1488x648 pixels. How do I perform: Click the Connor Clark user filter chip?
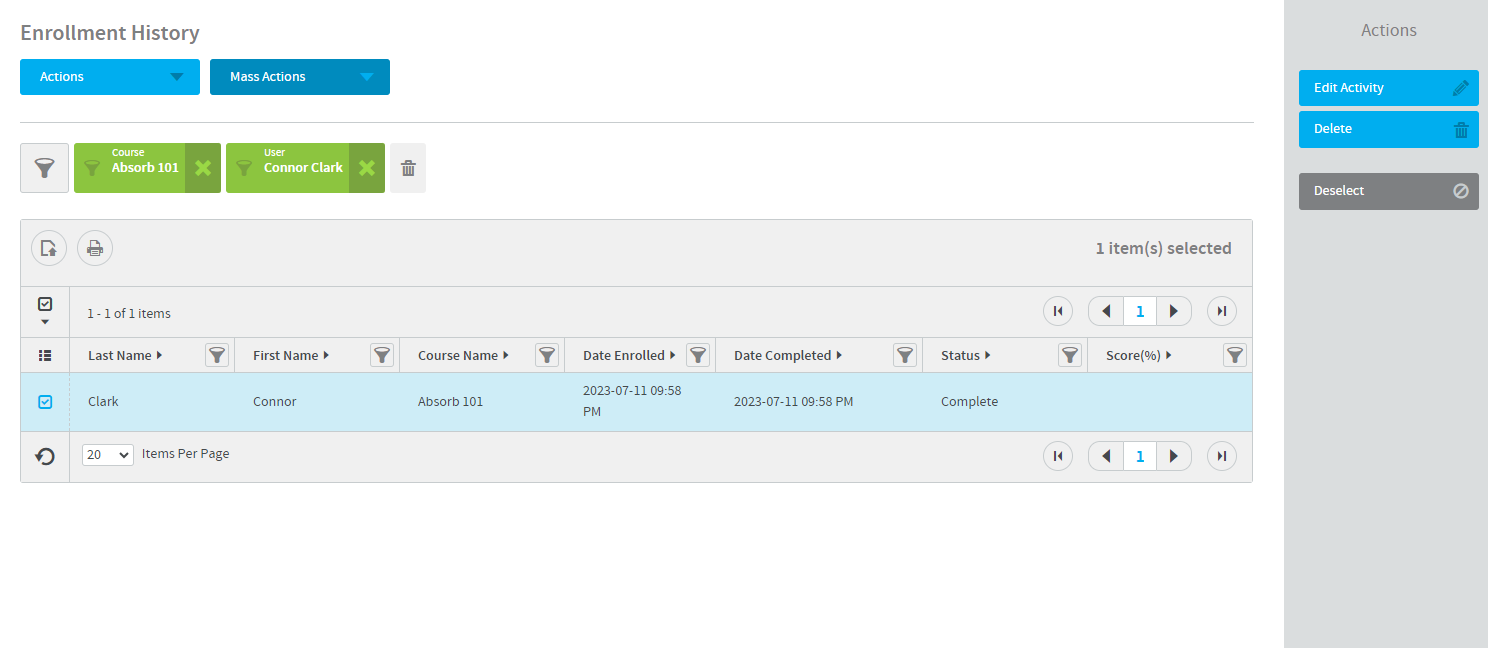(x=288, y=168)
